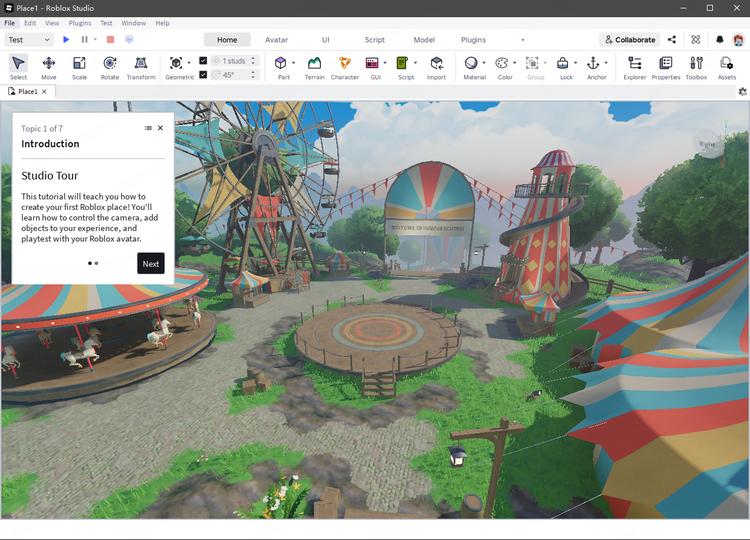
Task: Click Next in the Studio Tour
Action: [151, 264]
